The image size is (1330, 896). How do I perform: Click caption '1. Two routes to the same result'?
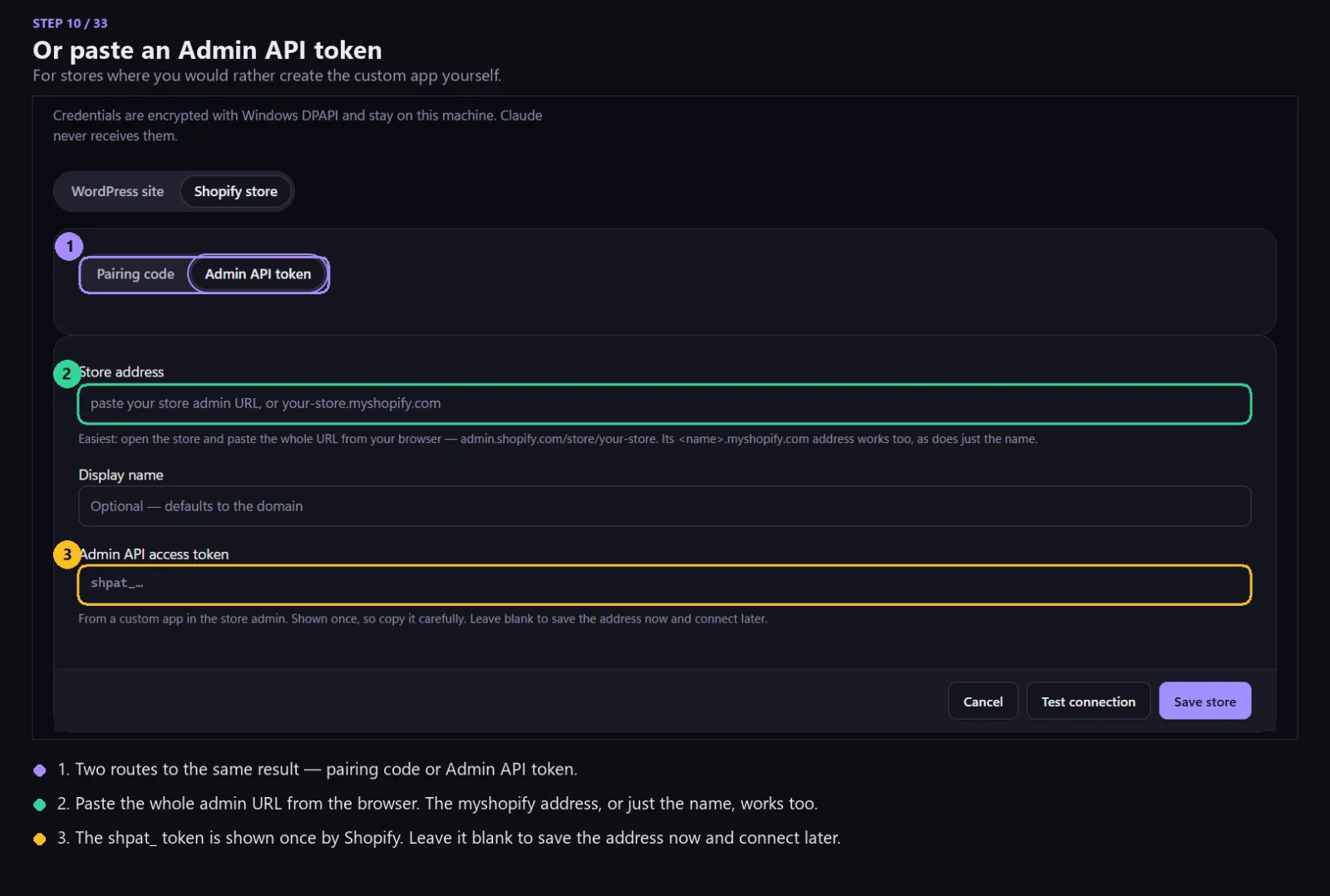pyautogui.click(x=317, y=769)
